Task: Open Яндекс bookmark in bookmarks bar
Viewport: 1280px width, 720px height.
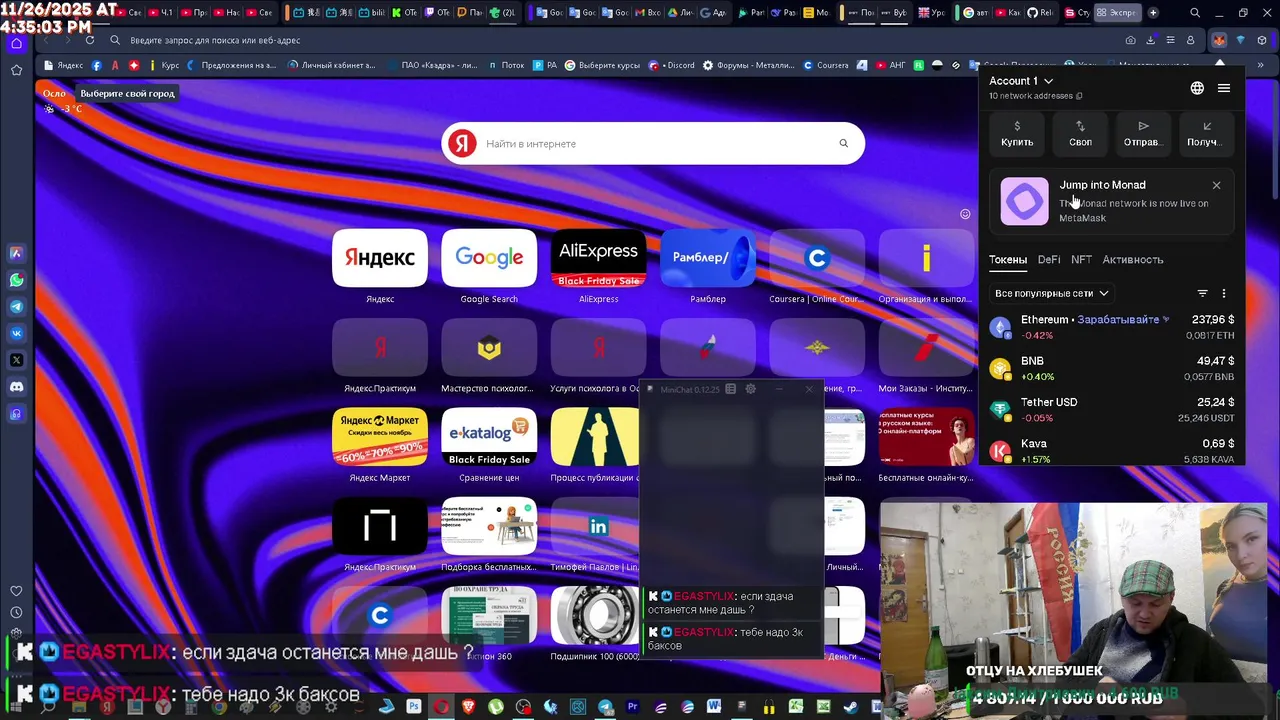Action: (x=63, y=65)
